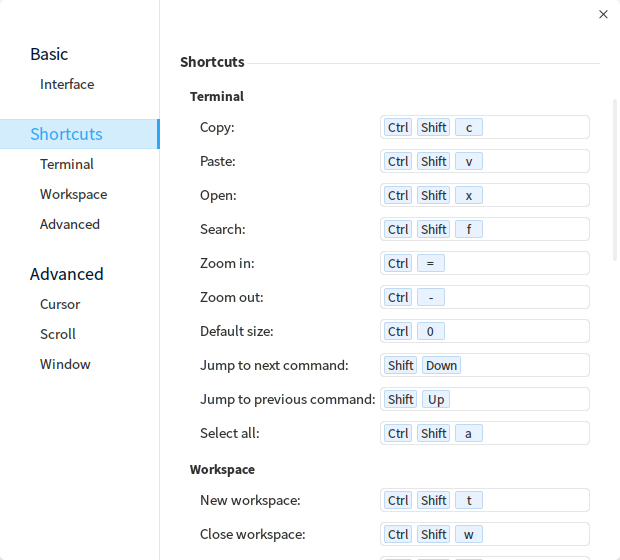Select the Shortcuts category in sidebar
The width and height of the screenshot is (620, 560).
click(67, 134)
